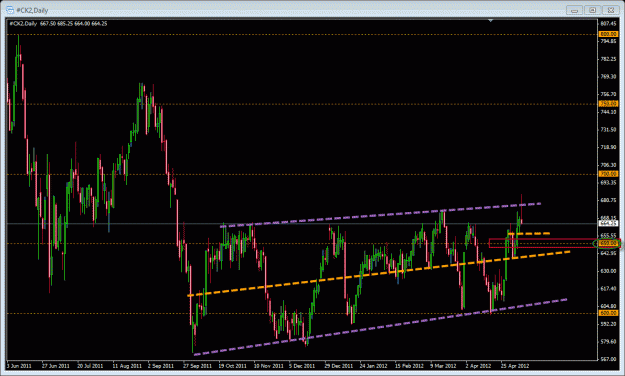The image size is (625, 376).
Task: Click the '25 Apr 2012' date label
Action: [515, 366]
